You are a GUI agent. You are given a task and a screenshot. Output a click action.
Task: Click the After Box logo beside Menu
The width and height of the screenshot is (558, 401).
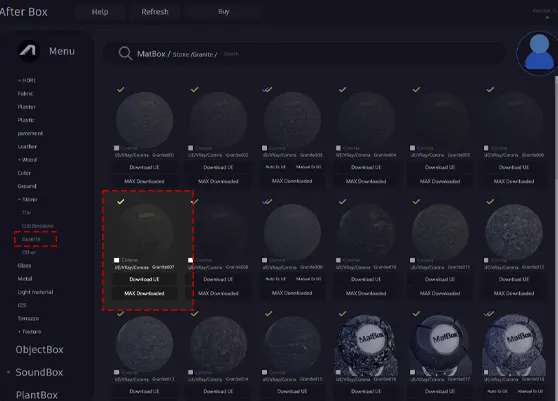(x=28, y=51)
